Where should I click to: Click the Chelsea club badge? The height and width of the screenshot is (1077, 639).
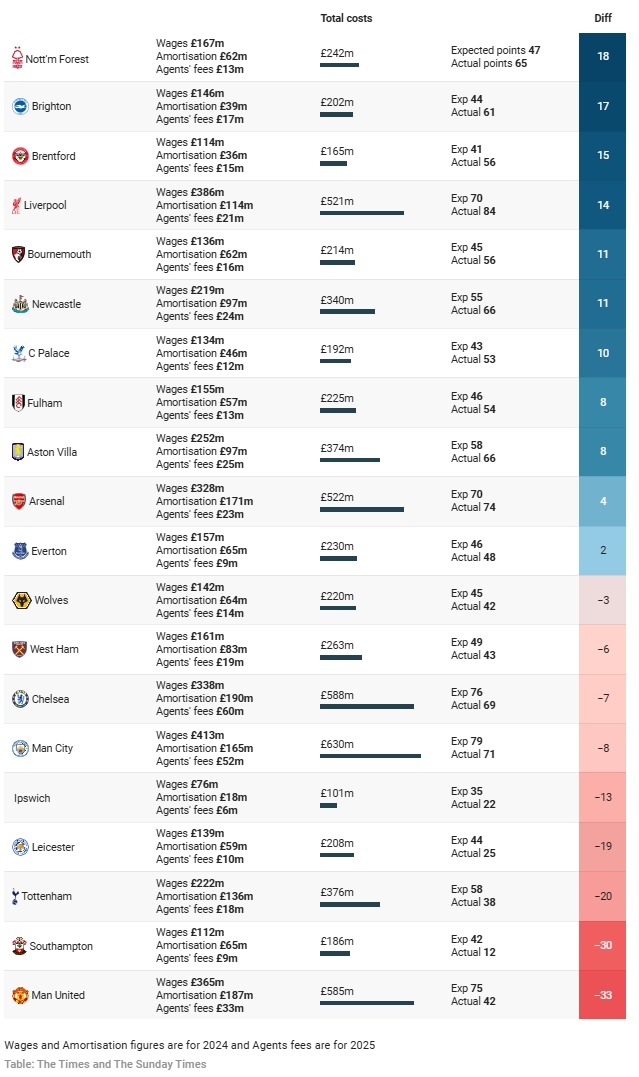[x=20, y=699]
